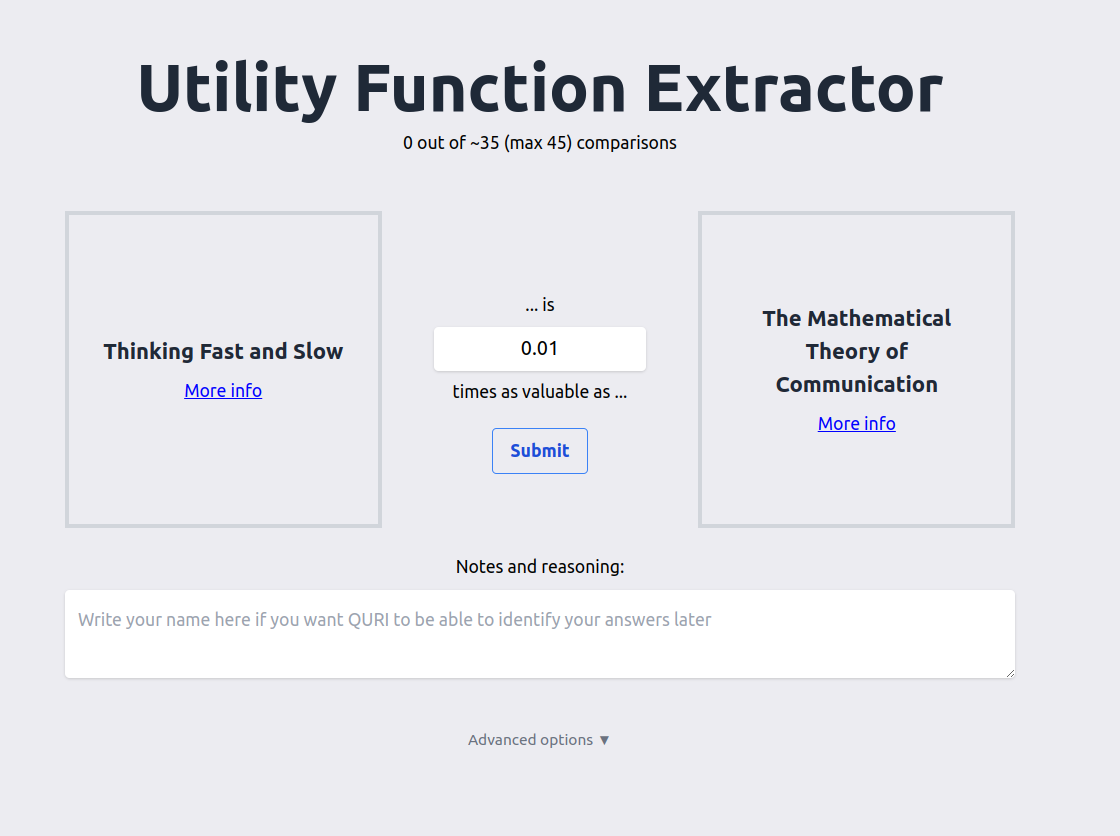Viewport: 1120px width, 836px height.
Task: Click the Notes and reasoning label
Action: pos(539,567)
